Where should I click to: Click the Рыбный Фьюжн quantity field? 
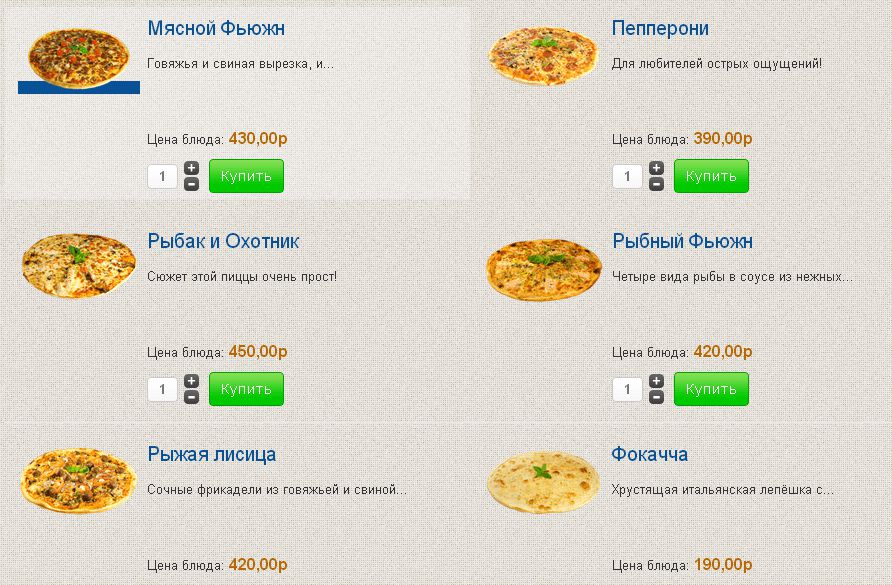point(627,390)
